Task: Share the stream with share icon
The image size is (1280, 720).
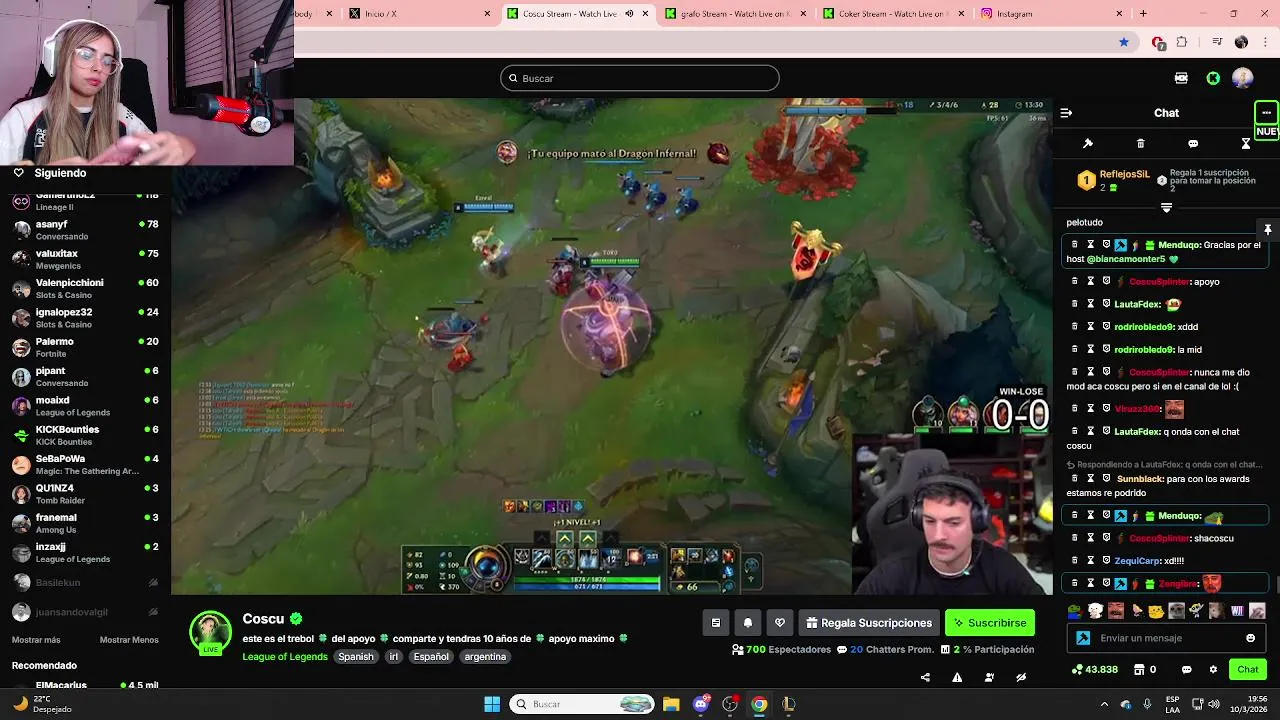Action: coord(925,677)
